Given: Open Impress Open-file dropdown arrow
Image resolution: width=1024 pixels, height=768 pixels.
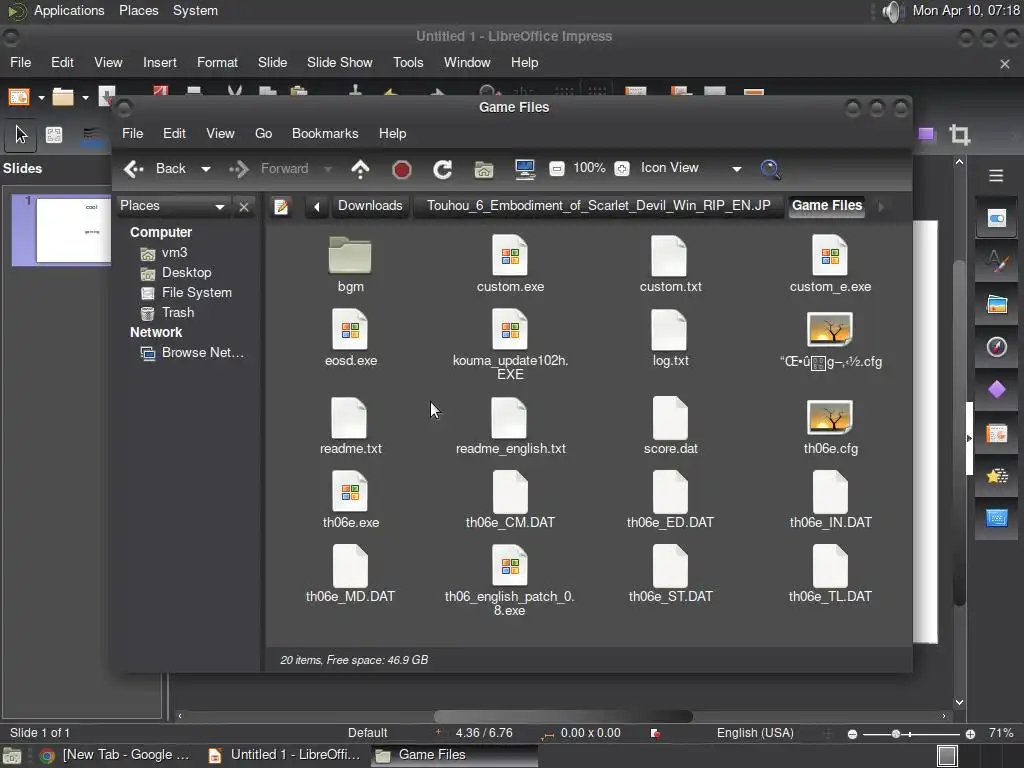Looking at the screenshot, I should coord(85,98).
